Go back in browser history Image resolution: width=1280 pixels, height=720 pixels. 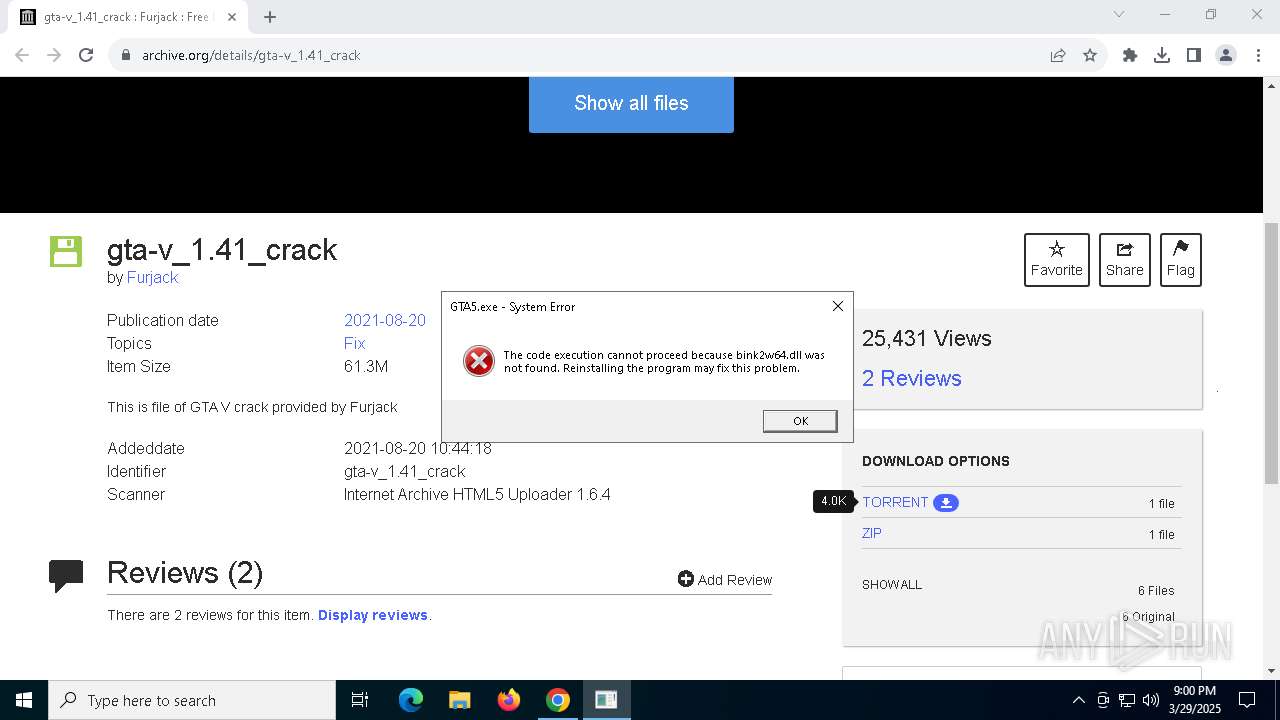(x=22, y=55)
